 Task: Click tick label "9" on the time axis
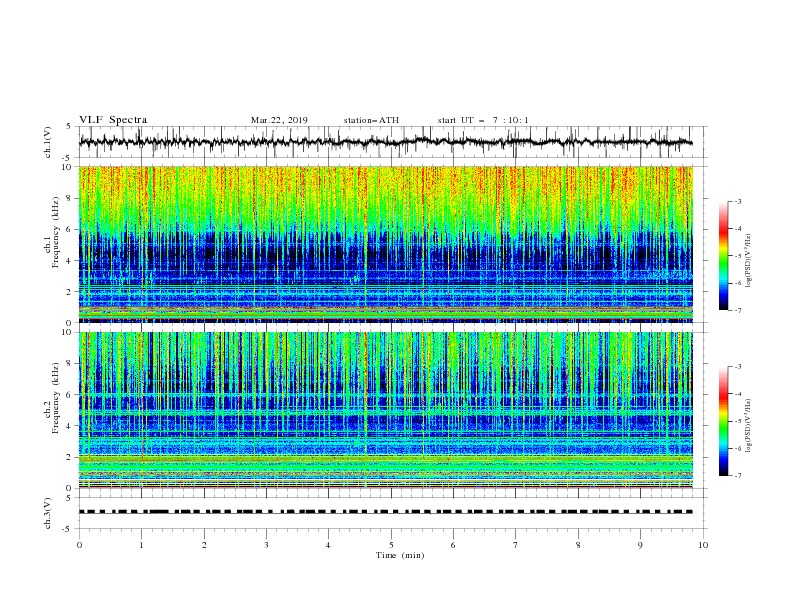640,545
